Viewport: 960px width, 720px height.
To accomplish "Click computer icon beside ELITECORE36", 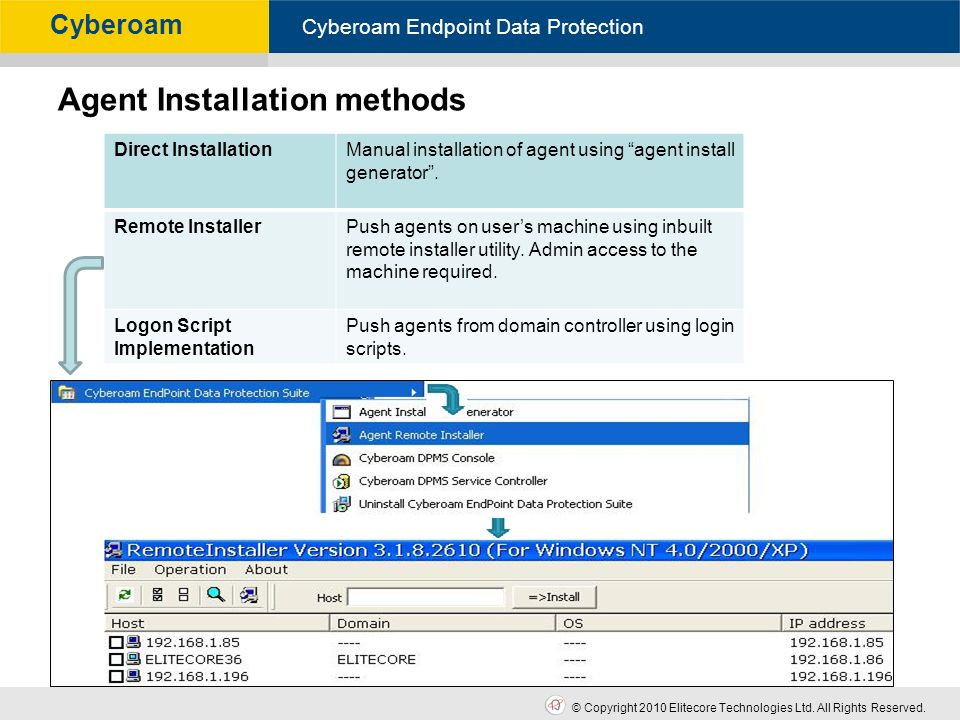I will (x=133, y=659).
